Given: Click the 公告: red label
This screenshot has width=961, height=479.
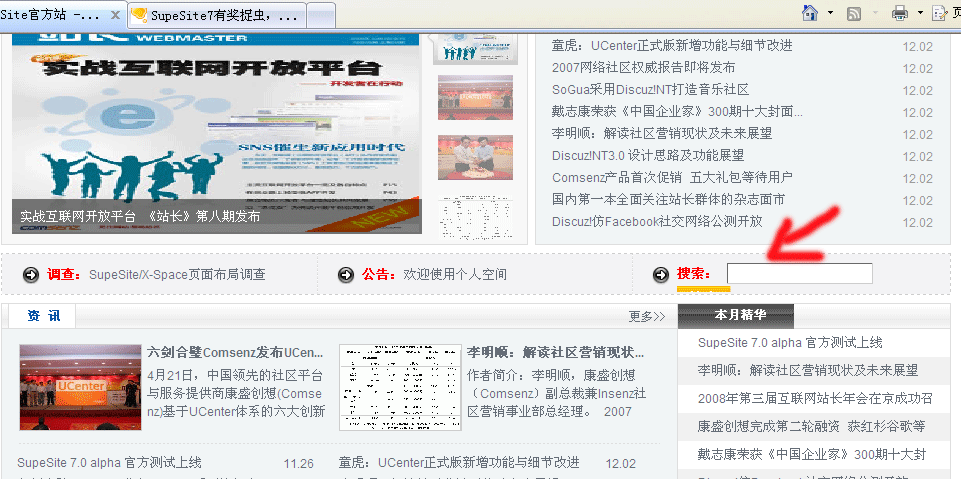Looking at the screenshot, I should 379,274.
